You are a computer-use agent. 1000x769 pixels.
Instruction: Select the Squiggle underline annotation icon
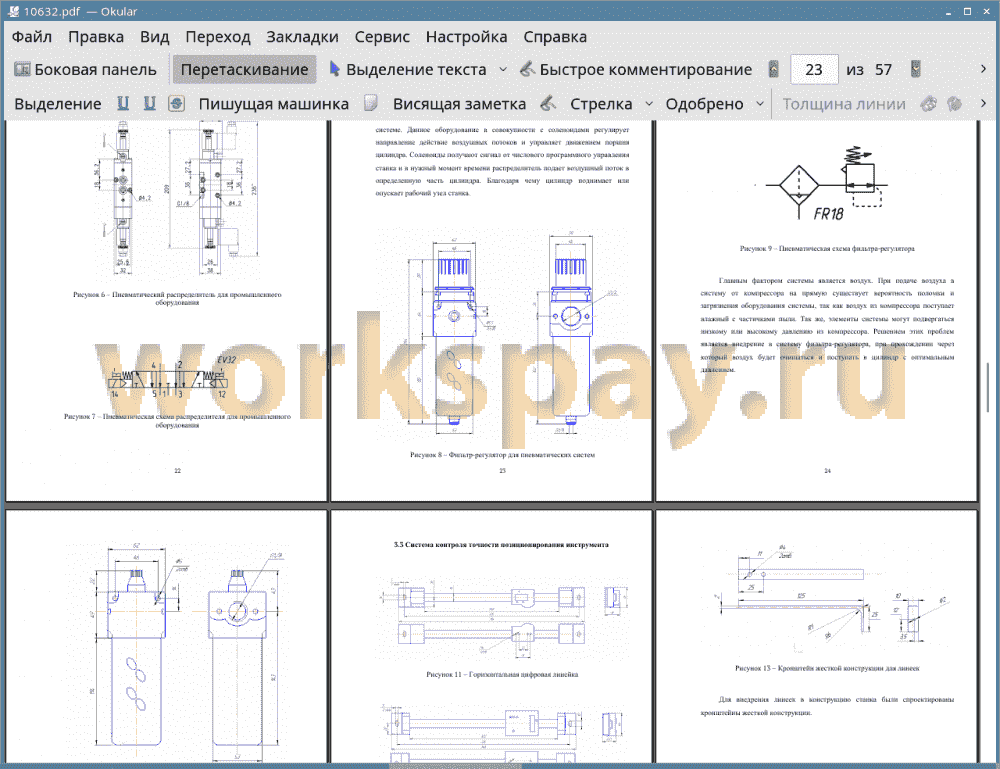[x=150, y=103]
